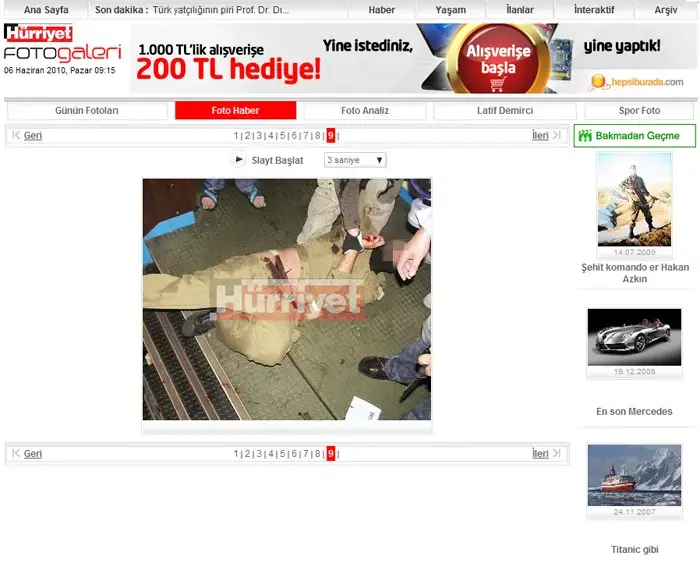
Task: Open the Mercedes car thumbnail
Action: point(634,337)
